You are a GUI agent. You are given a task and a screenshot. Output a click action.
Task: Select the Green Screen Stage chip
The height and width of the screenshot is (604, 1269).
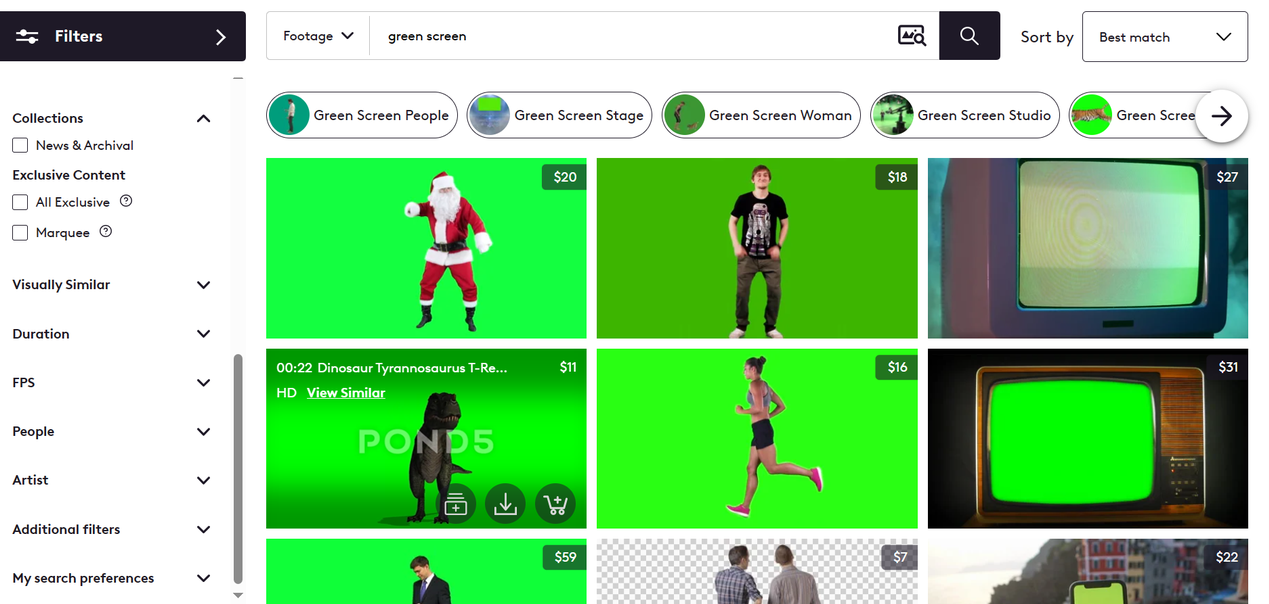(560, 115)
